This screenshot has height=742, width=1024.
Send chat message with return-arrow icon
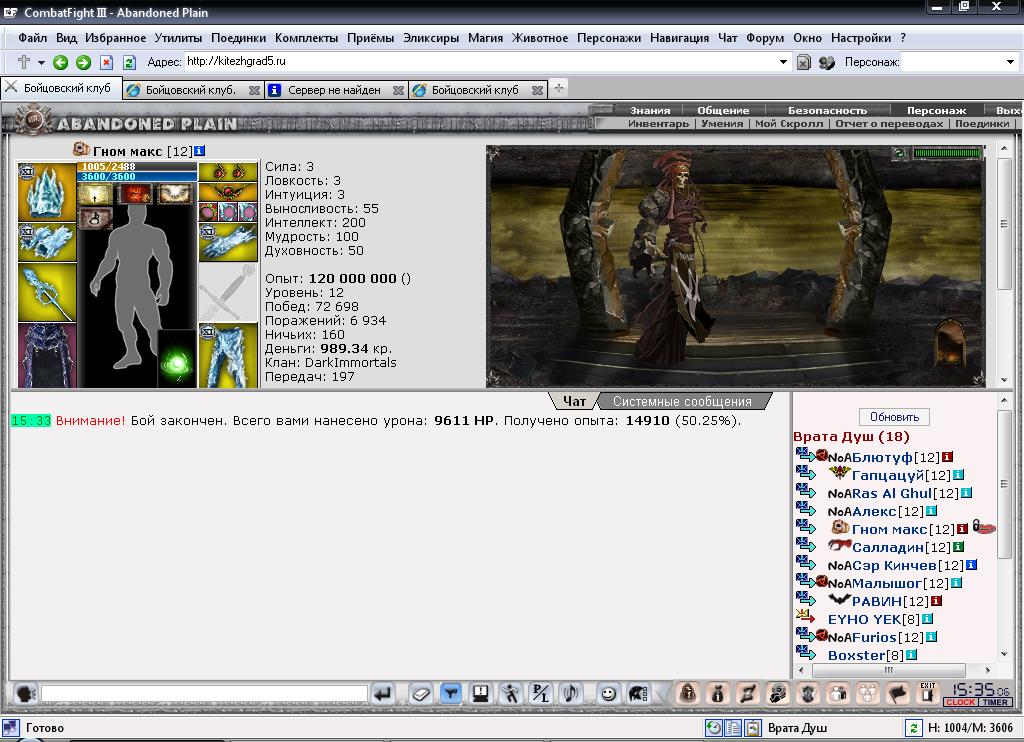coord(383,694)
